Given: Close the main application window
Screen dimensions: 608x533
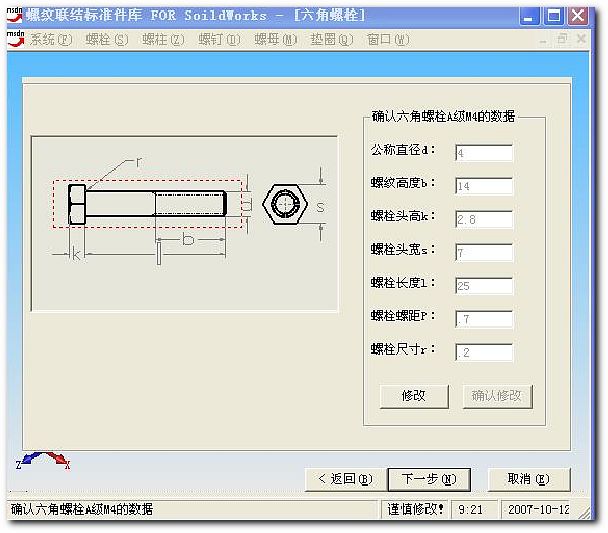Looking at the screenshot, I should (578, 16).
